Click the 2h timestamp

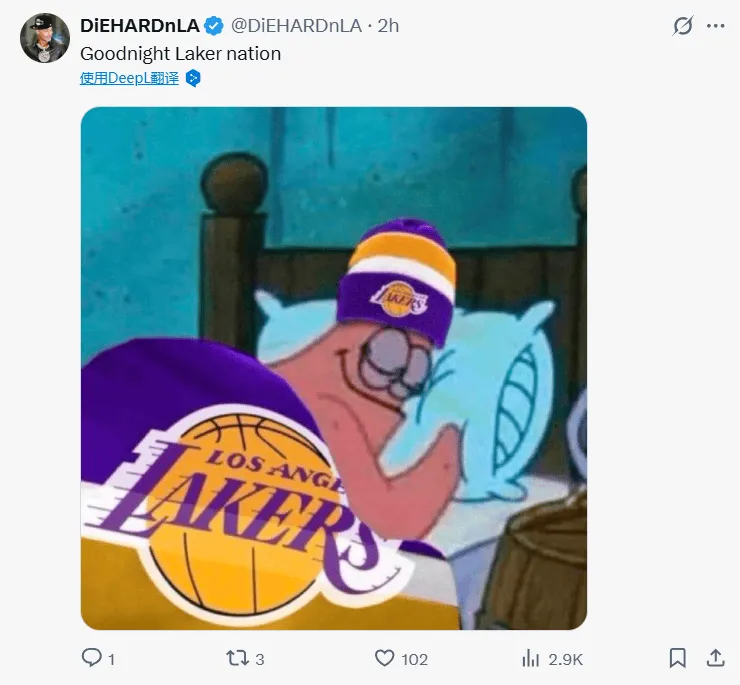(x=388, y=26)
